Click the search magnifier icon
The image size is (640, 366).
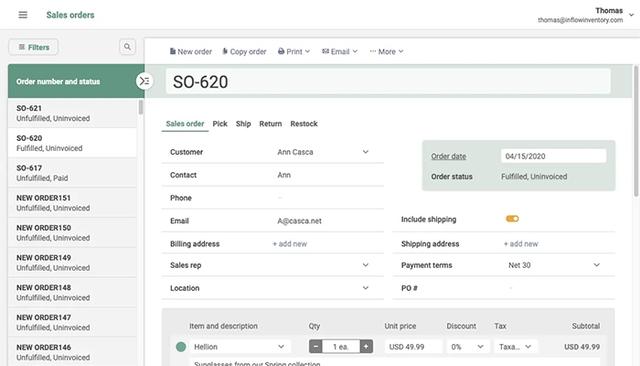point(127,47)
